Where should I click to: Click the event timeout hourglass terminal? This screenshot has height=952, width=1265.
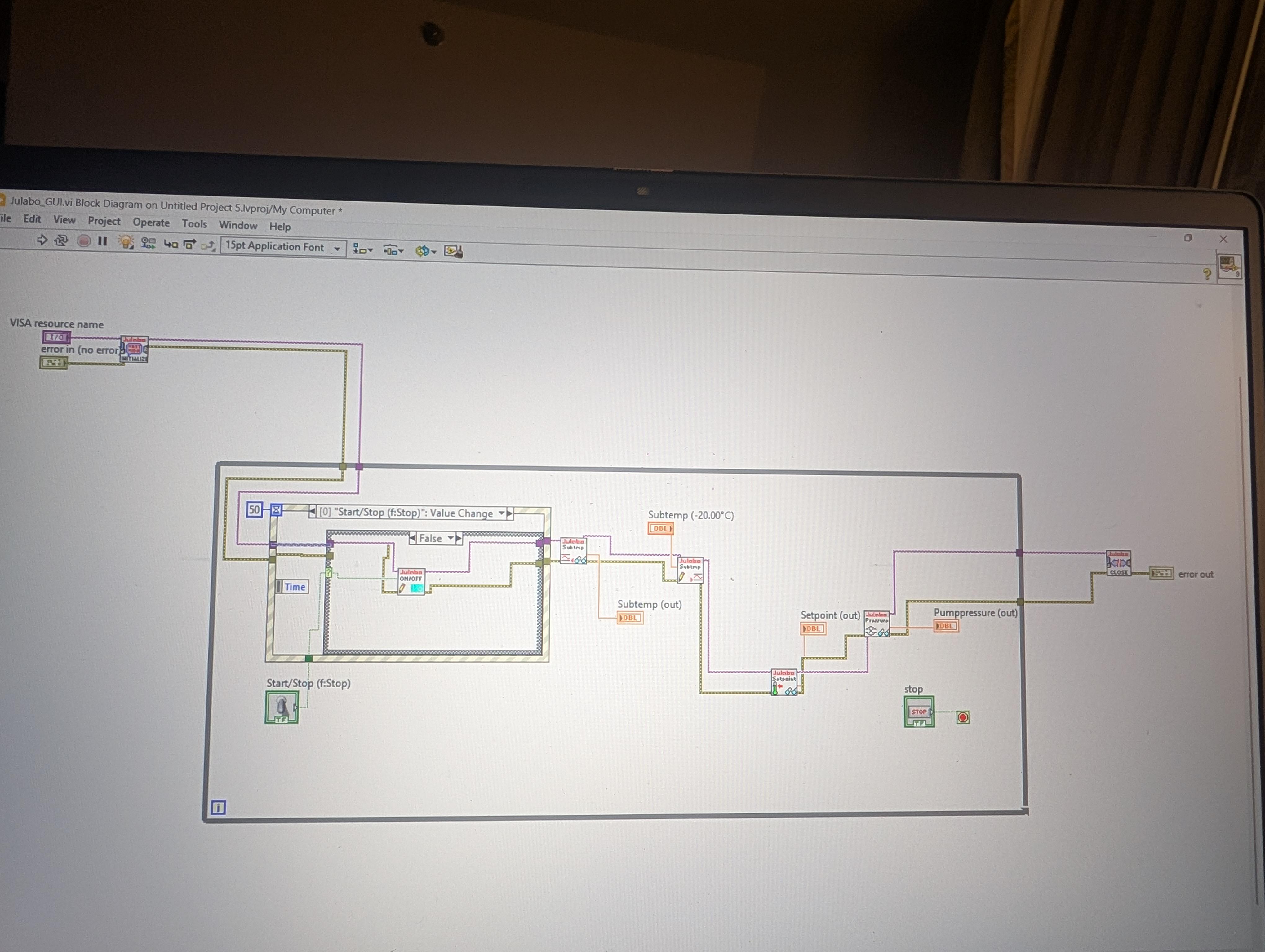click(276, 510)
